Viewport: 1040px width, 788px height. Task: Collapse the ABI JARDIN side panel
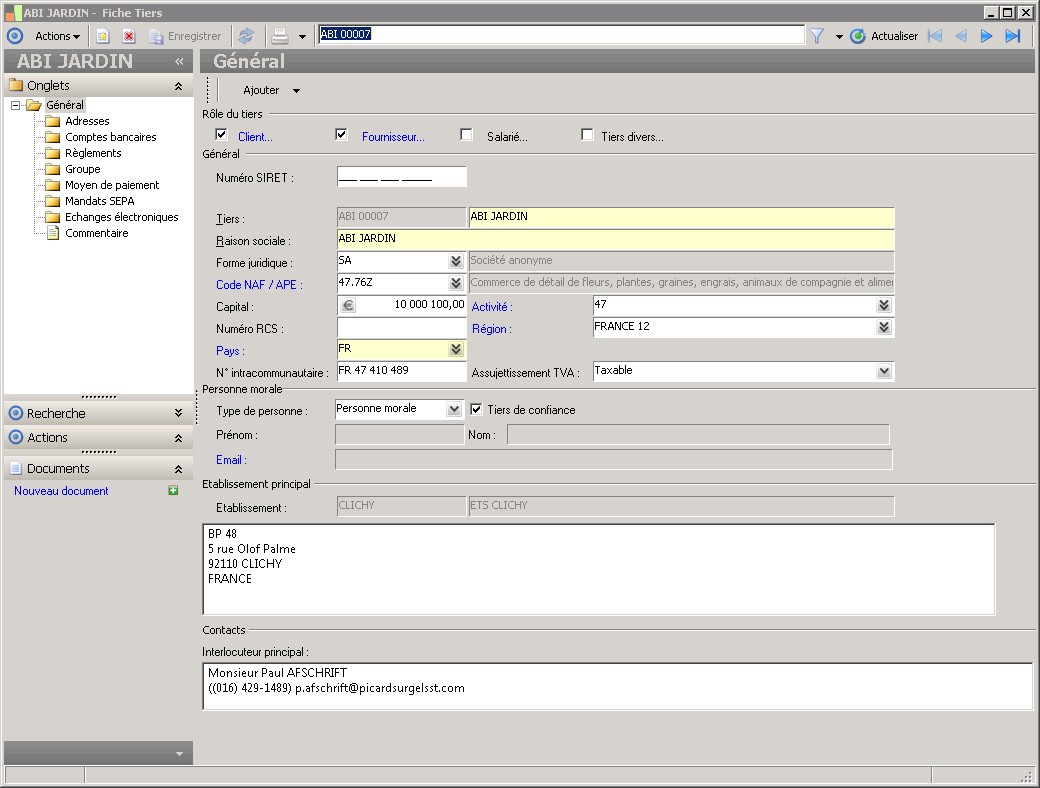tap(179, 61)
